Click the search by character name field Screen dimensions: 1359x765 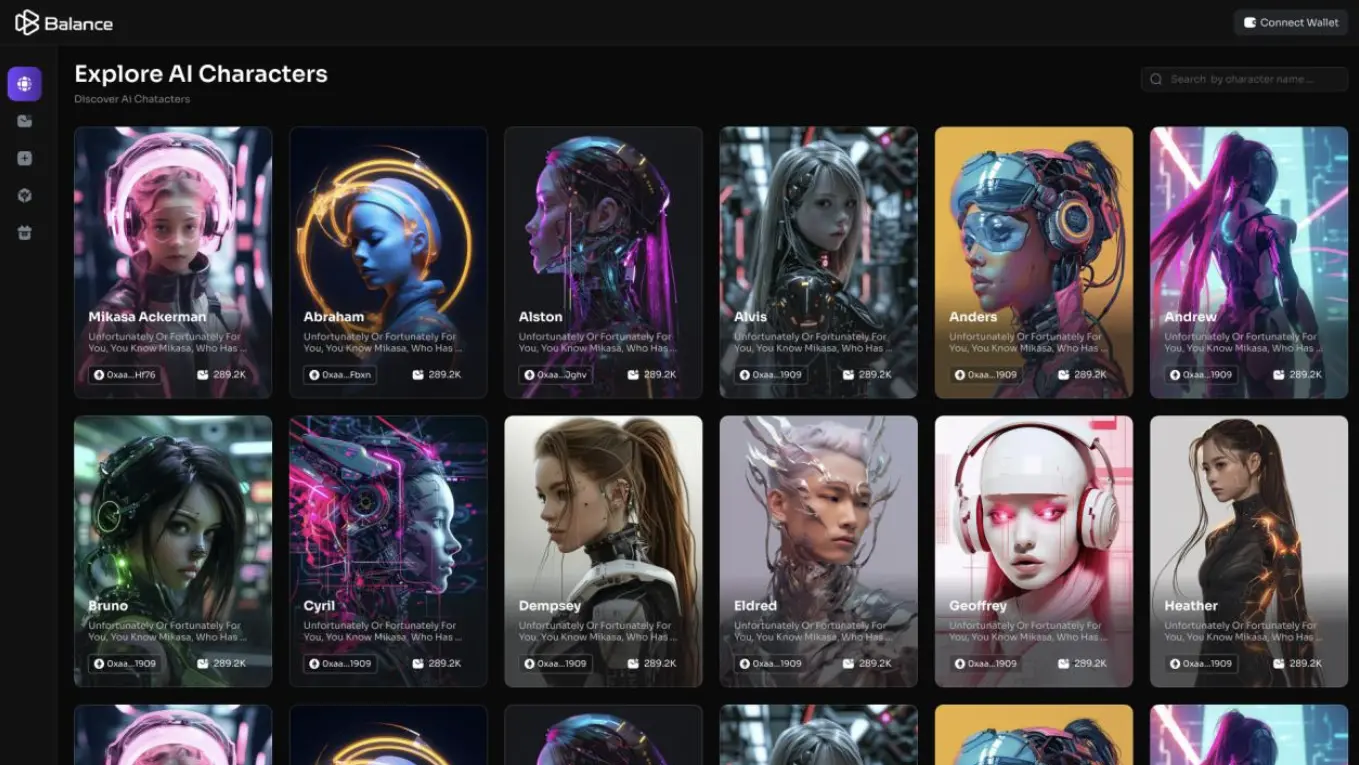(1243, 79)
